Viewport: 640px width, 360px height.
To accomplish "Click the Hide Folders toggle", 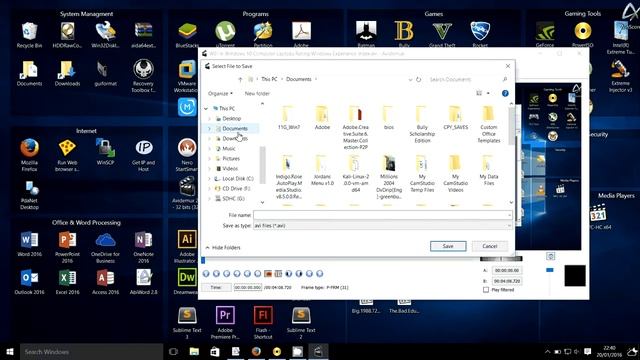I will [223, 247].
